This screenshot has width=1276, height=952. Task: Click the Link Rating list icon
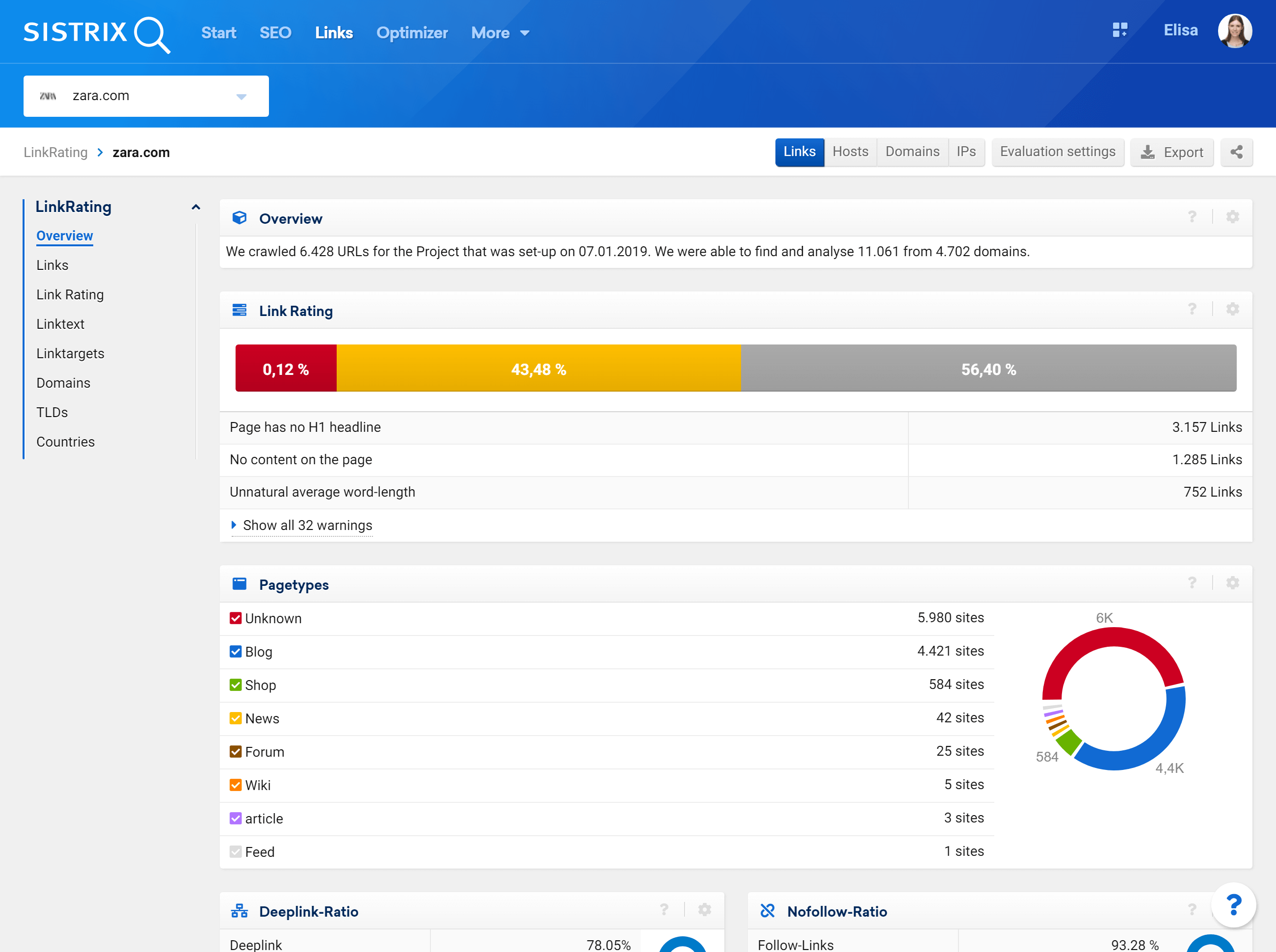click(x=239, y=310)
